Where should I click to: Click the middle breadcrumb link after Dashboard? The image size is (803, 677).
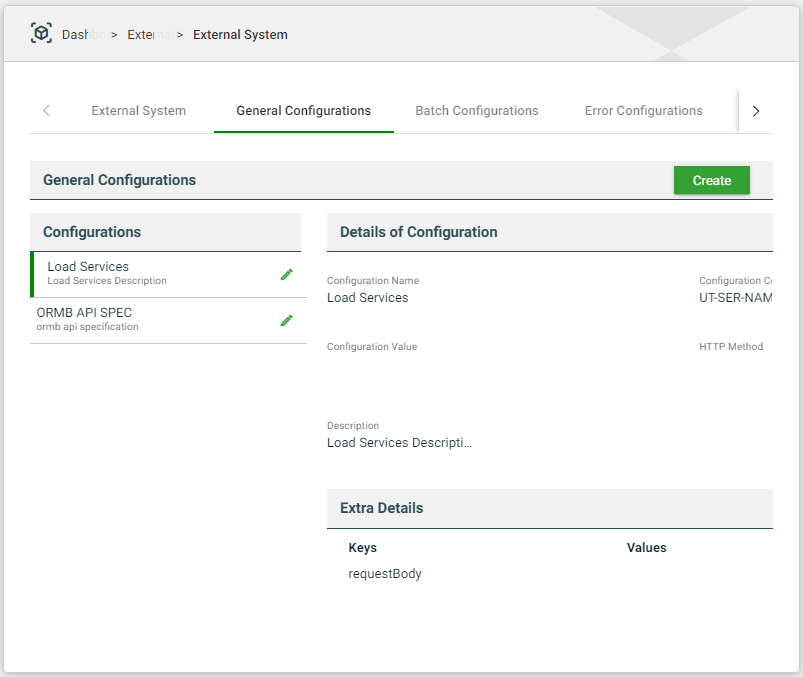click(147, 35)
